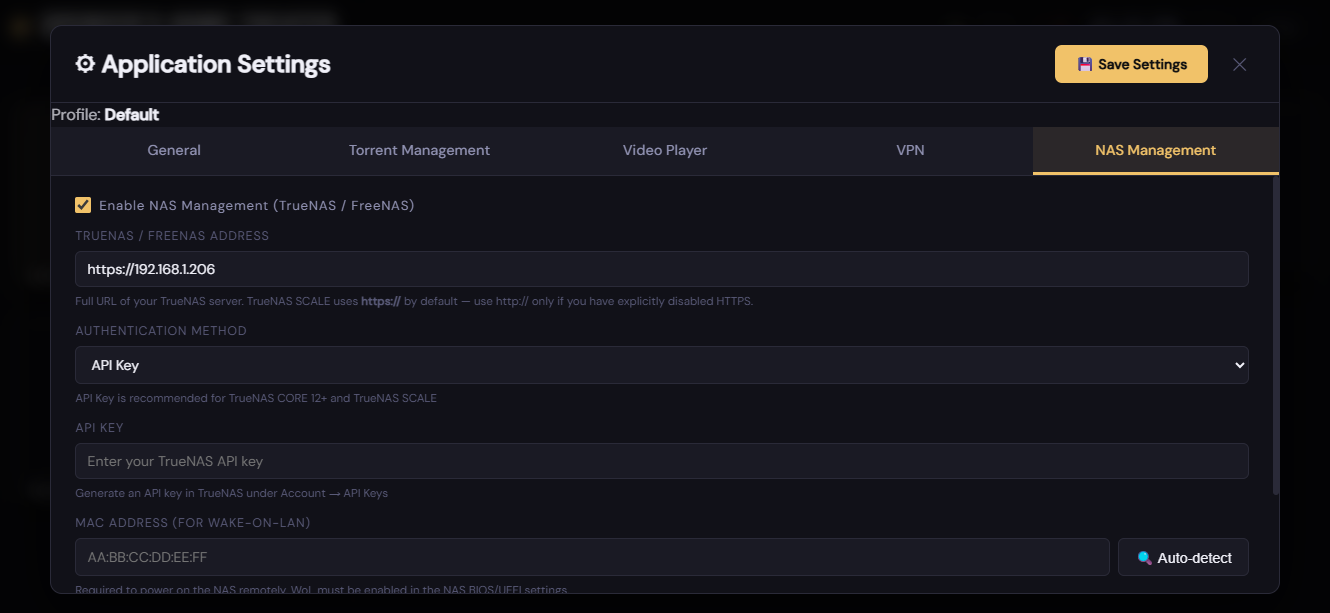Click the floppy disk icon on Save Settings
This screenshot has width=1330, height=613.
(1084, 63)
